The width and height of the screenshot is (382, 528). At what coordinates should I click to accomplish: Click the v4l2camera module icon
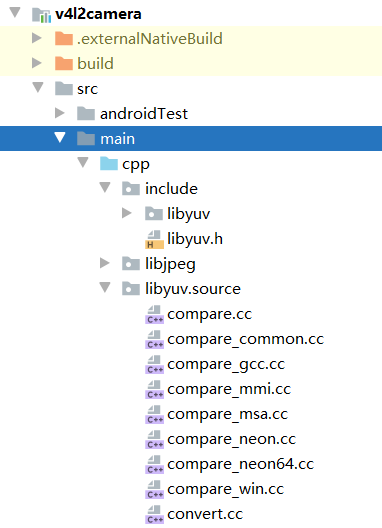click(x=41, y=15)
